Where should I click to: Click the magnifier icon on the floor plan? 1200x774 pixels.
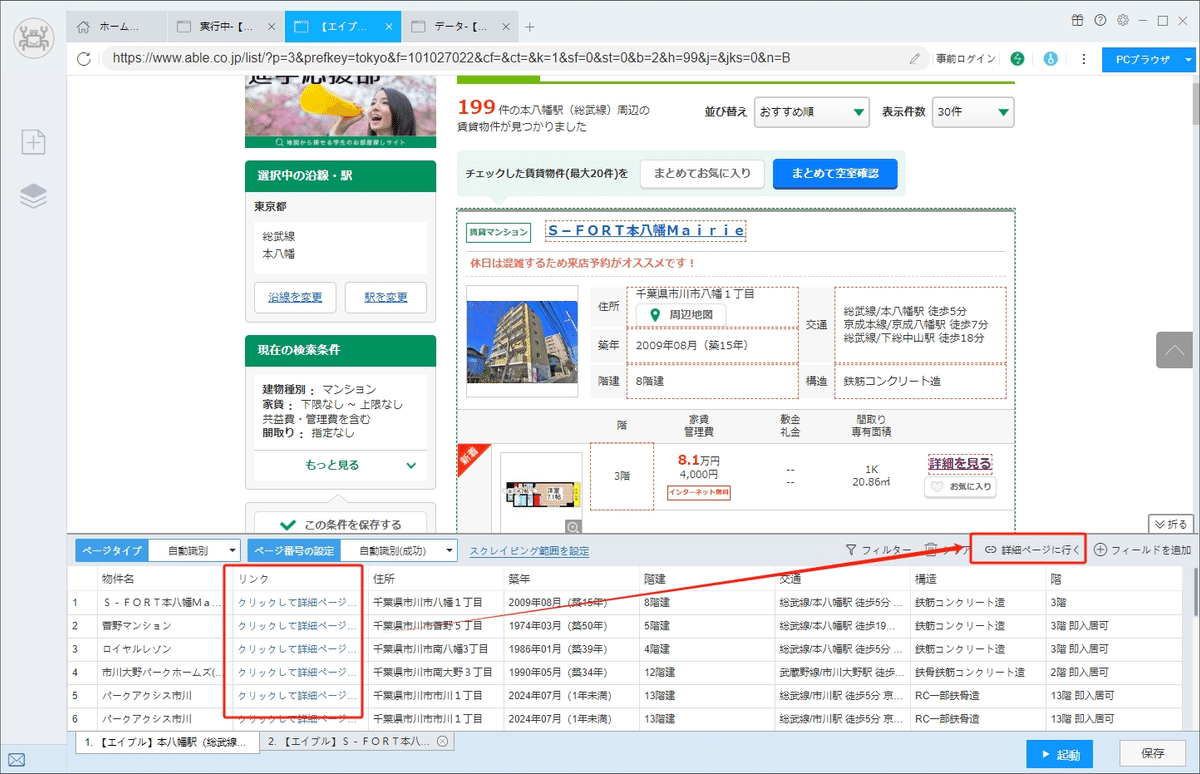572,526
